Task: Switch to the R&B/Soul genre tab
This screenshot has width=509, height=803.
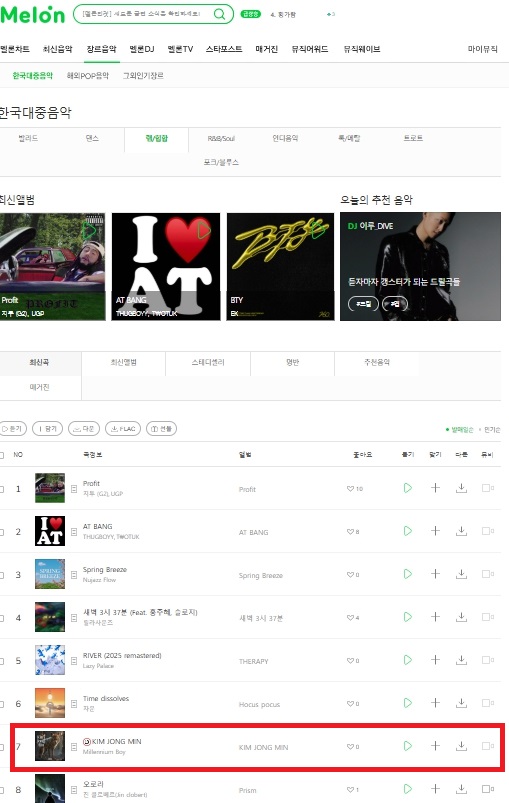Action: [221, 138]
